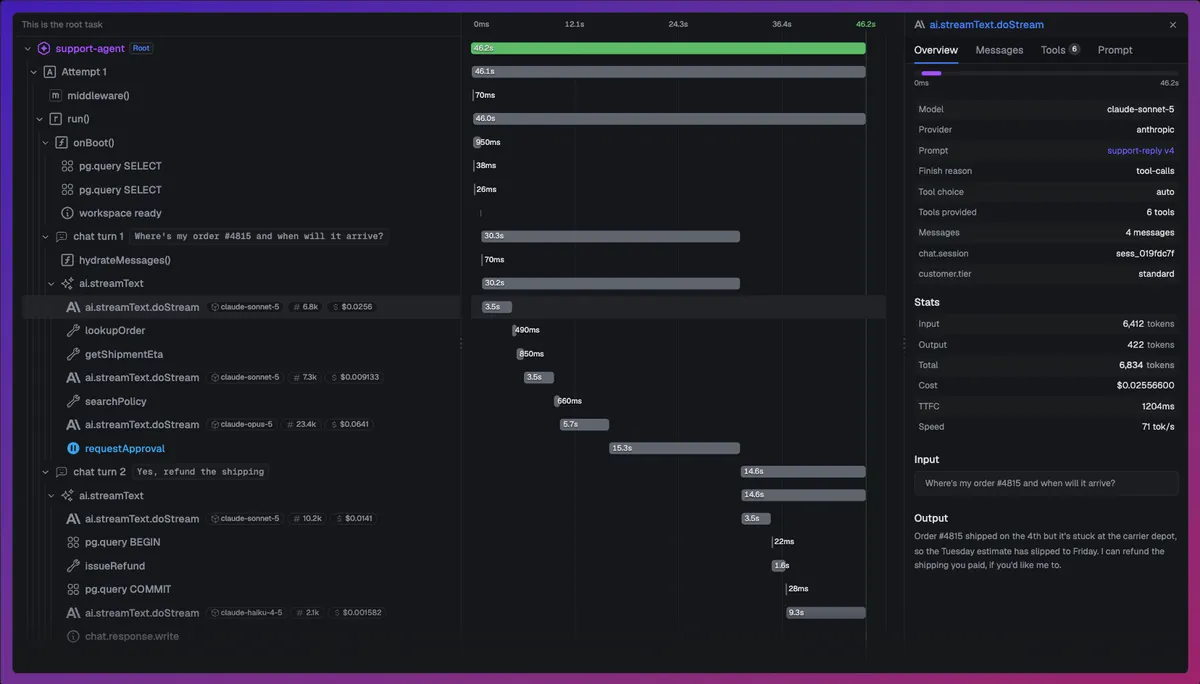This screenshot has width=1200, height=684.
Task: Select the lookupOrder row
Action: [240, 331]
